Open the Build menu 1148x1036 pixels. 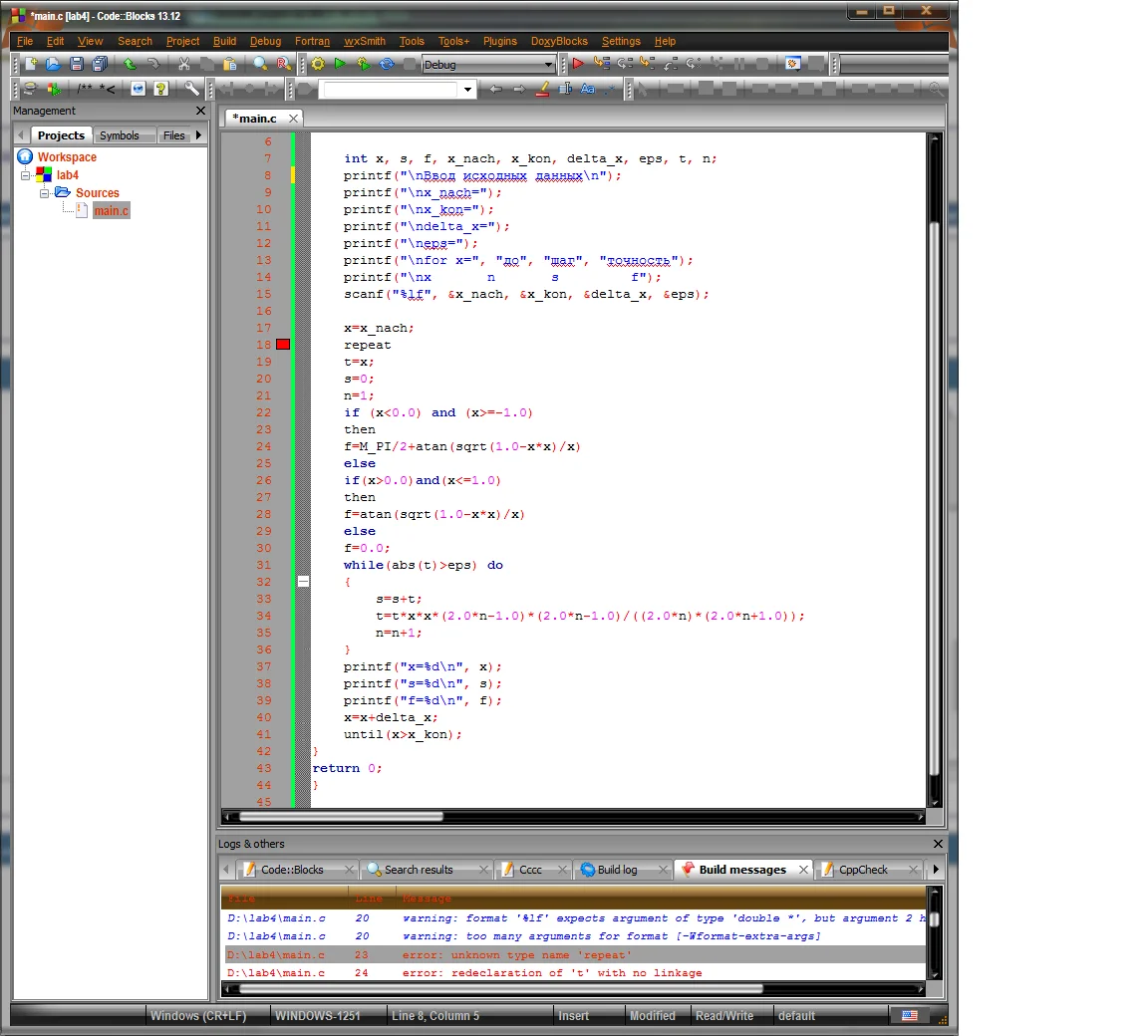point(224,41)
